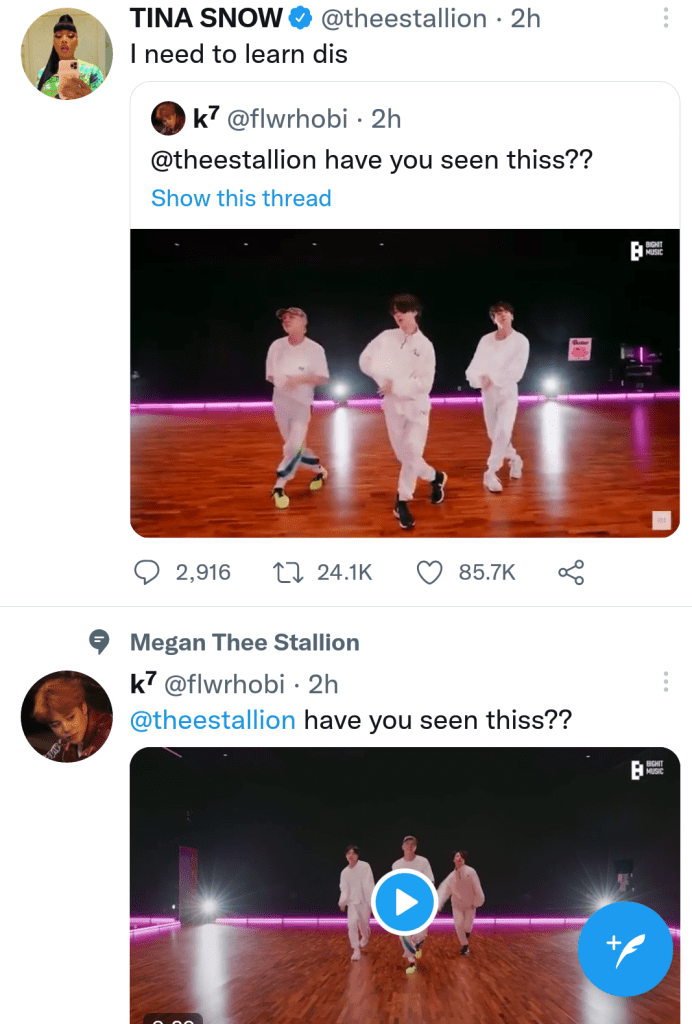Open the Megan Thee Stallion topic label
This screenshot has width=692, height=1024.
click(x=244, y=642)
